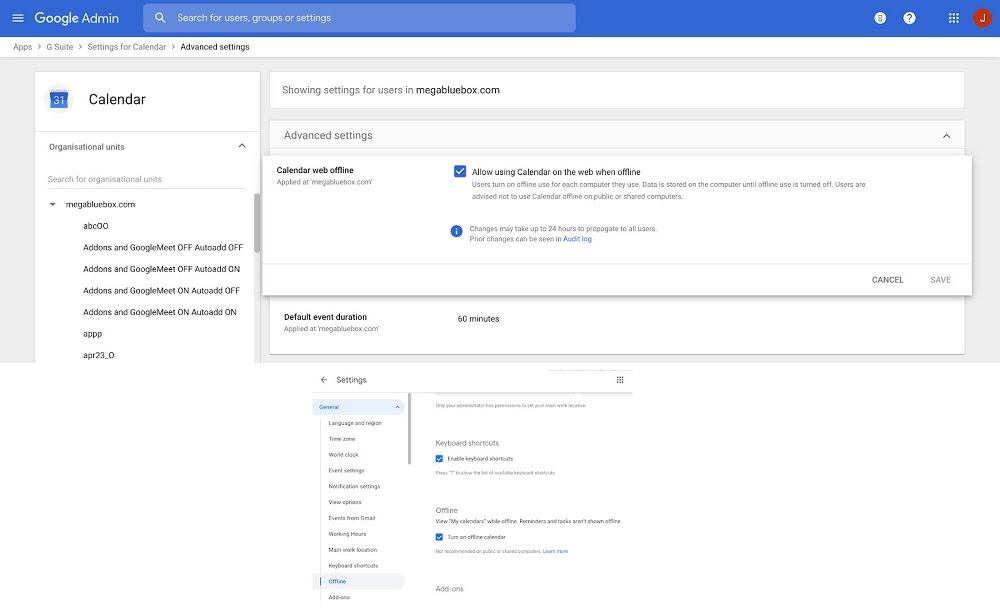
Task: Open Keyboard shortcuts sidebar item
Action: click(x=353, y=566)
